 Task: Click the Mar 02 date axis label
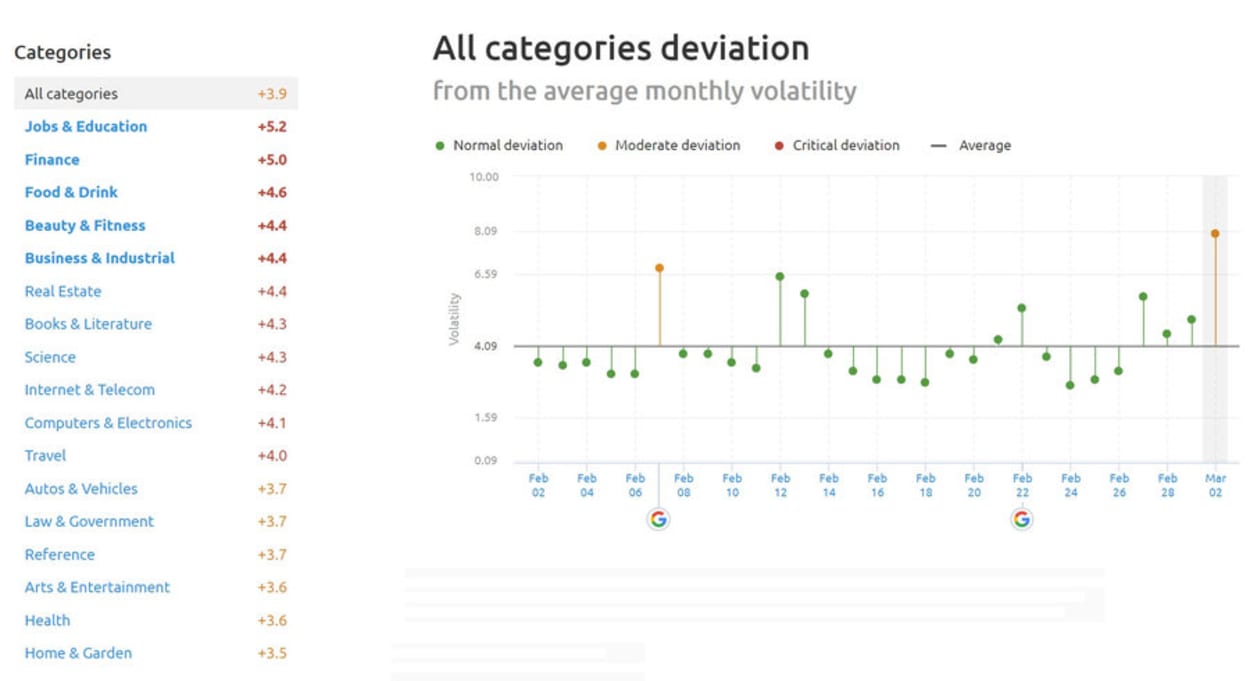(1215, 486)
